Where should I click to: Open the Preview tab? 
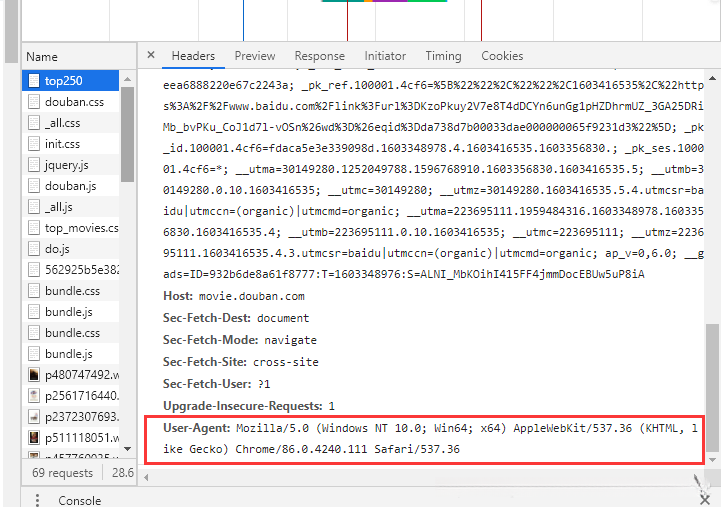(255, 56)
